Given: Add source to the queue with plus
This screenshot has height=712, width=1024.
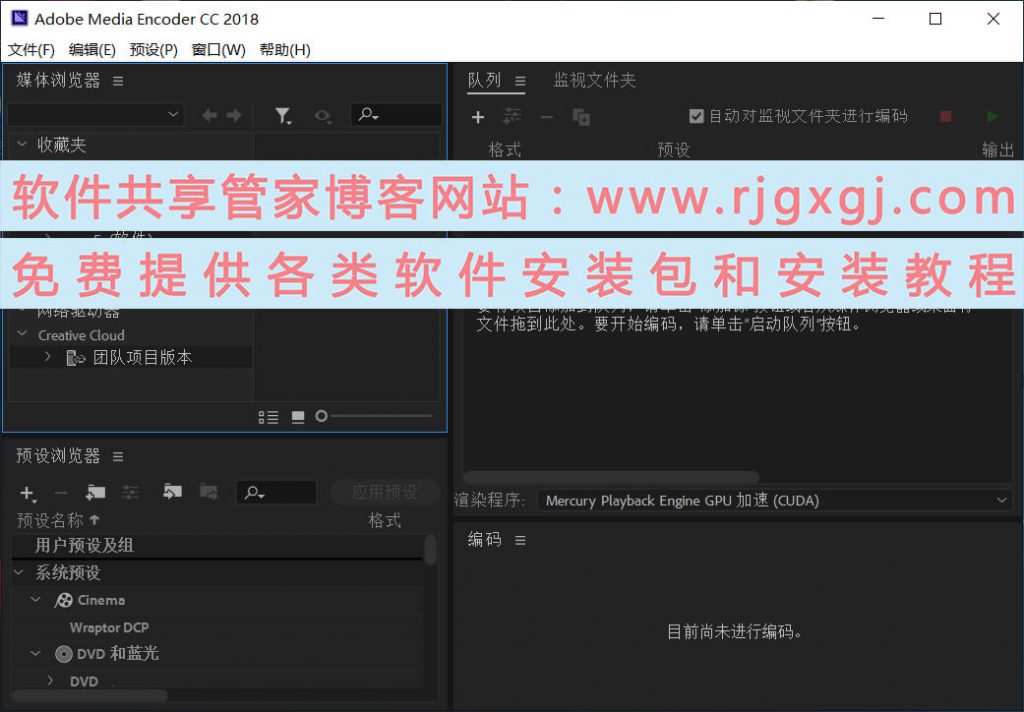Looking at the screenshot, I should point(478,117).
